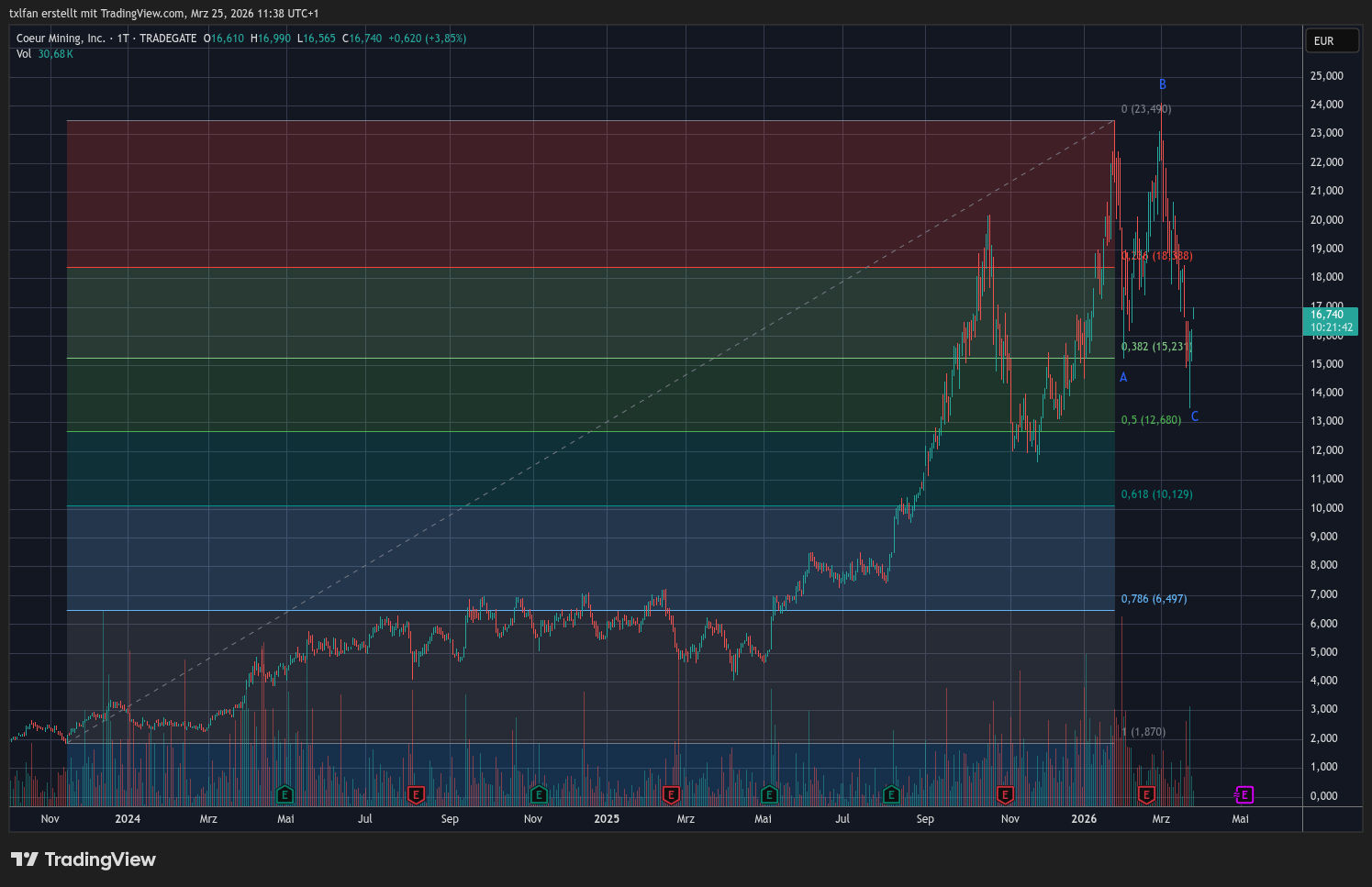Open the EUR currency selector
Image resolution: width=1372 pixels, height=887 pixels.
[1332, 40]
